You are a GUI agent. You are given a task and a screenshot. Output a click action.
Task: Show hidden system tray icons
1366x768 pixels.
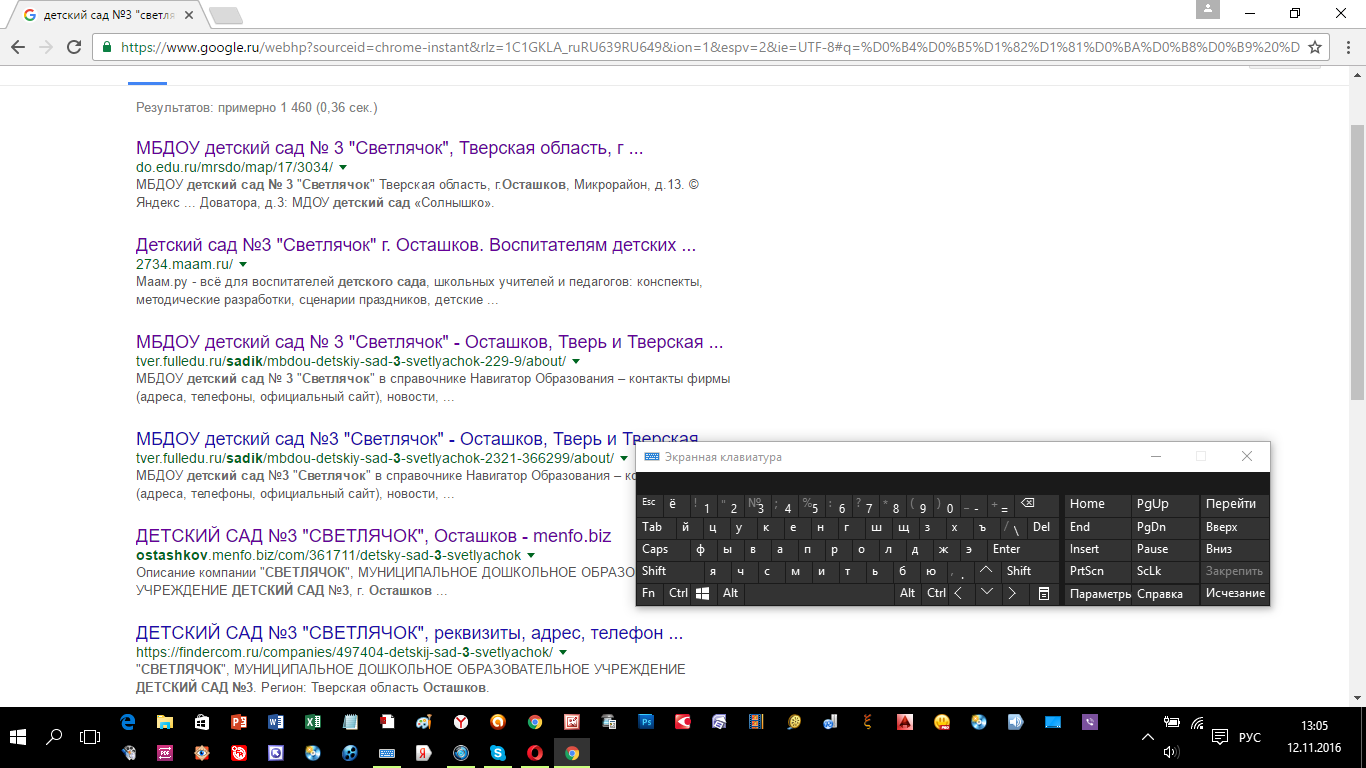pyautogui.click(x=1147, y=737)
